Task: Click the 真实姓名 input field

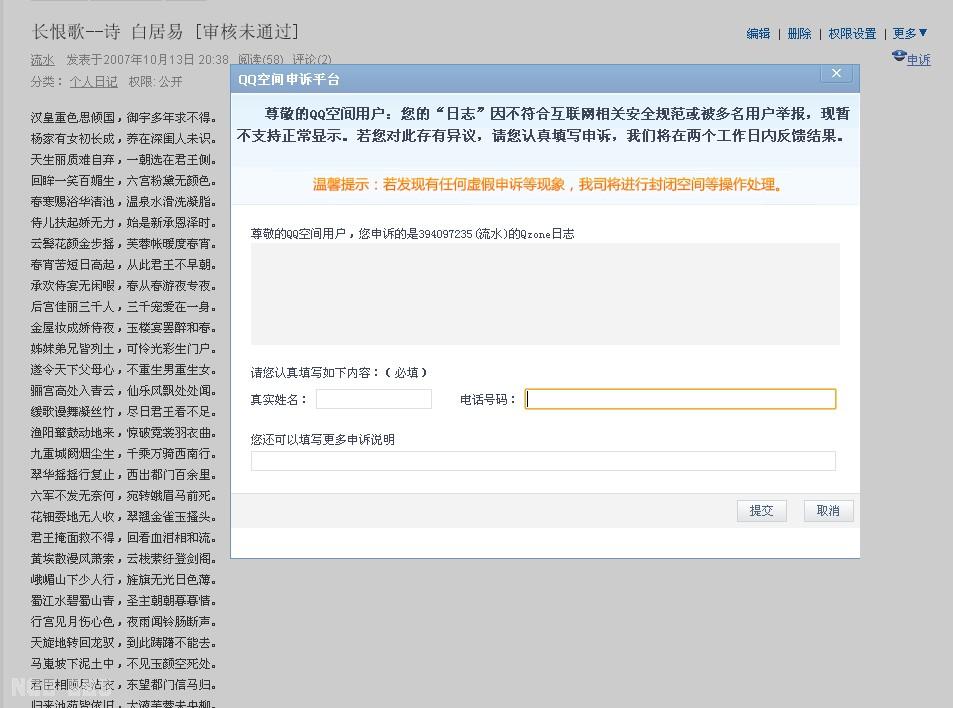Action: point(374,399)
